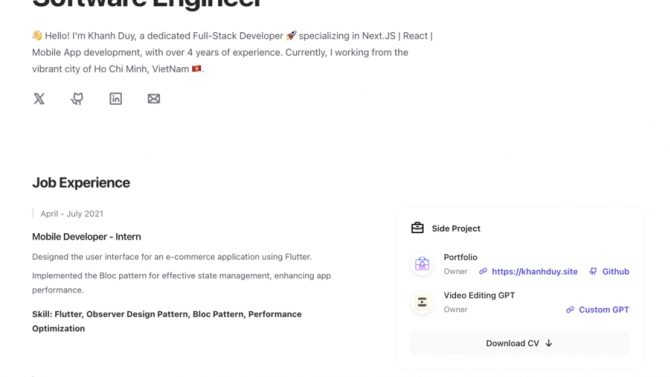Click the email envelope icon
Viewport: 670px width, 377px height.
click(154, 99)
